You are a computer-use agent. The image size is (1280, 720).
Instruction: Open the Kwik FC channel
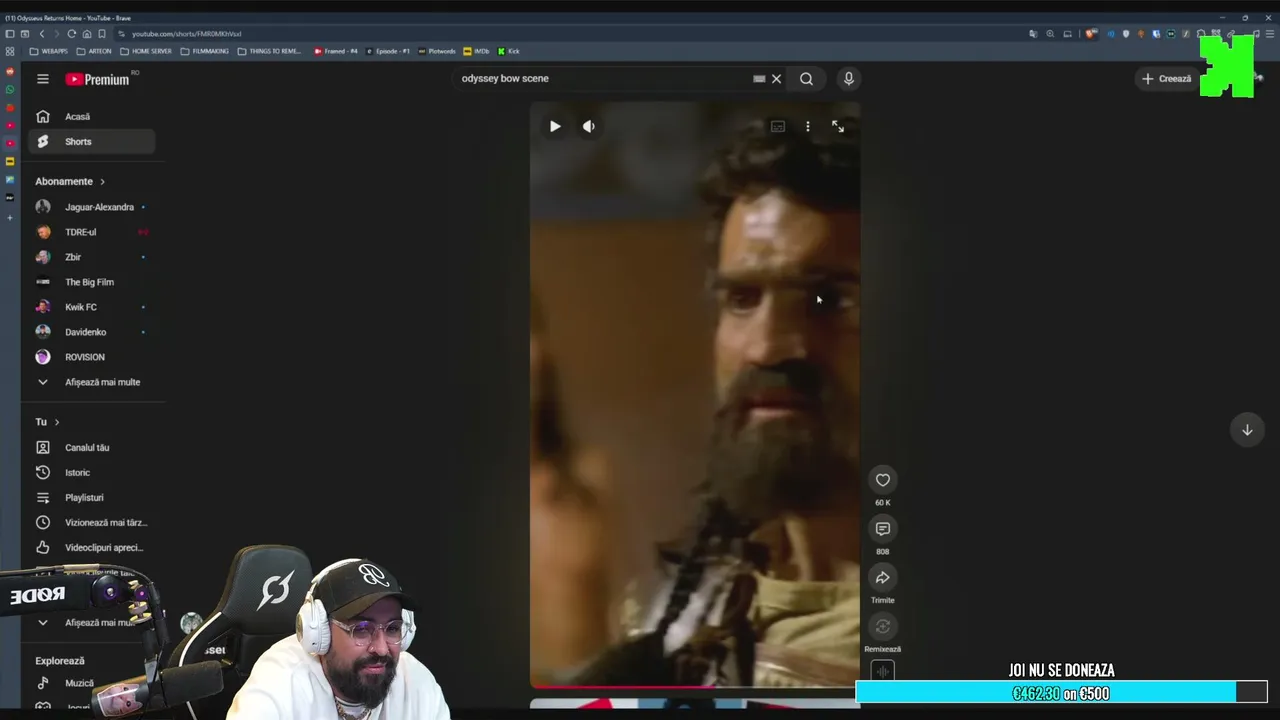[x=92, y=307]
